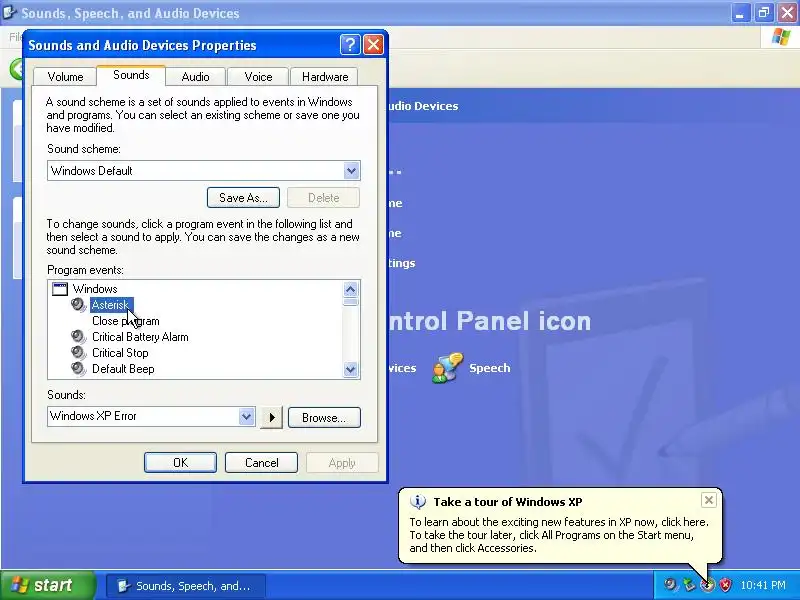Image resolution: width=800 pixels, height=600 pixels.
Task: Click speaker icon beside Critical Stop
Action: 78,353
